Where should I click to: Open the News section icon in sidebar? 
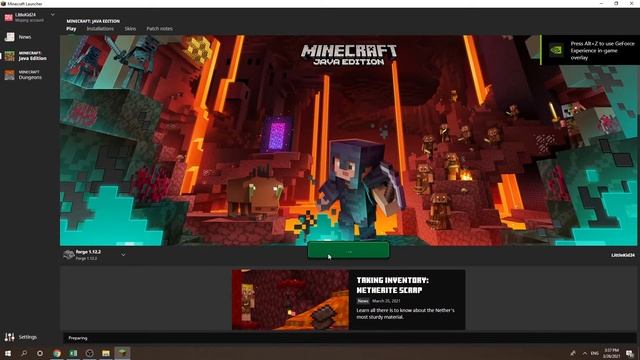(9, 37)
